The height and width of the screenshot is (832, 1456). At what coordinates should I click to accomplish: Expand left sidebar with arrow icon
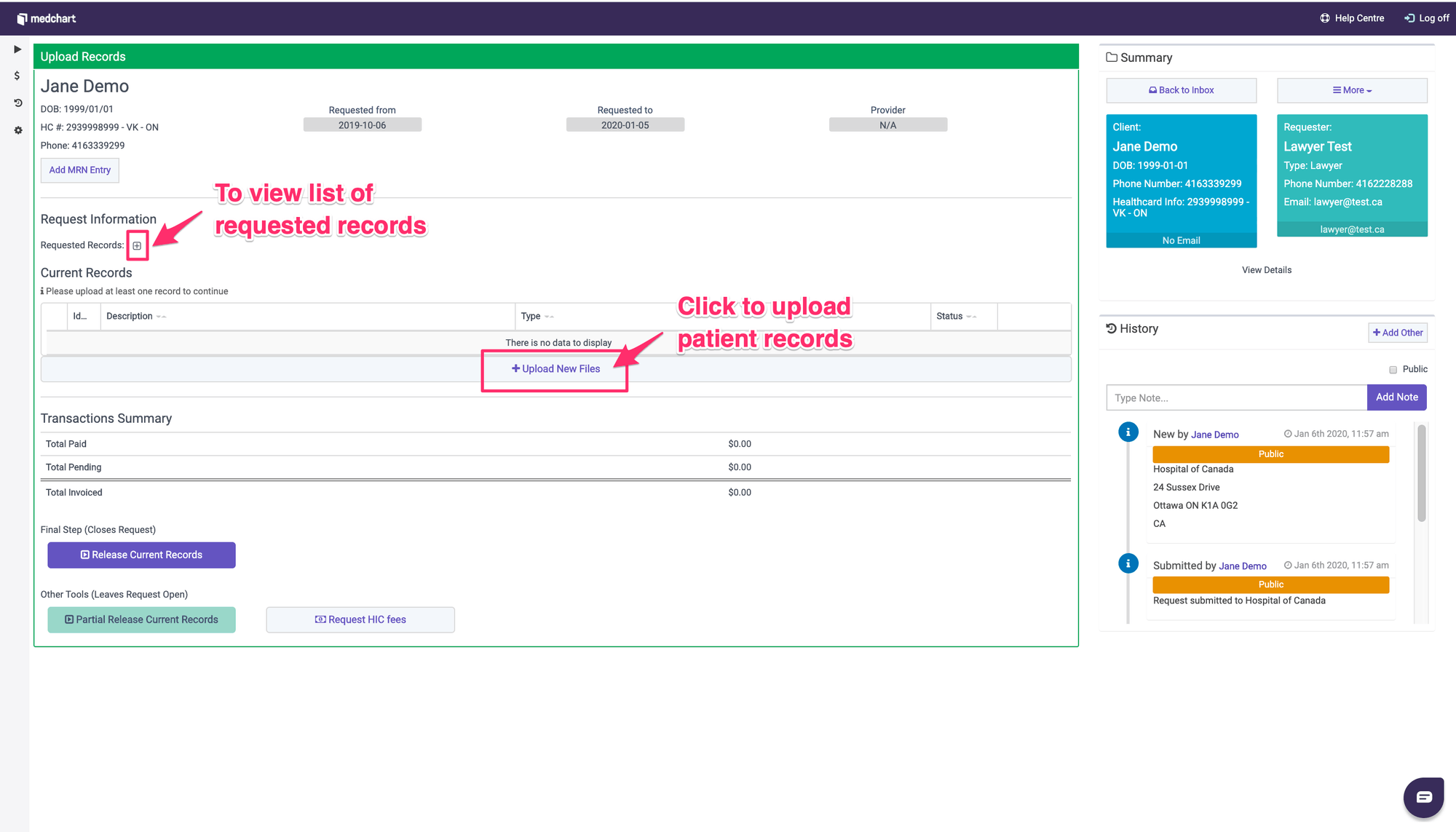17,49
